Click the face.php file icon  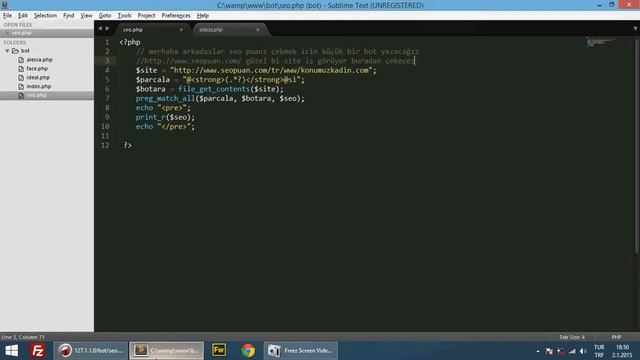point(21,69)
